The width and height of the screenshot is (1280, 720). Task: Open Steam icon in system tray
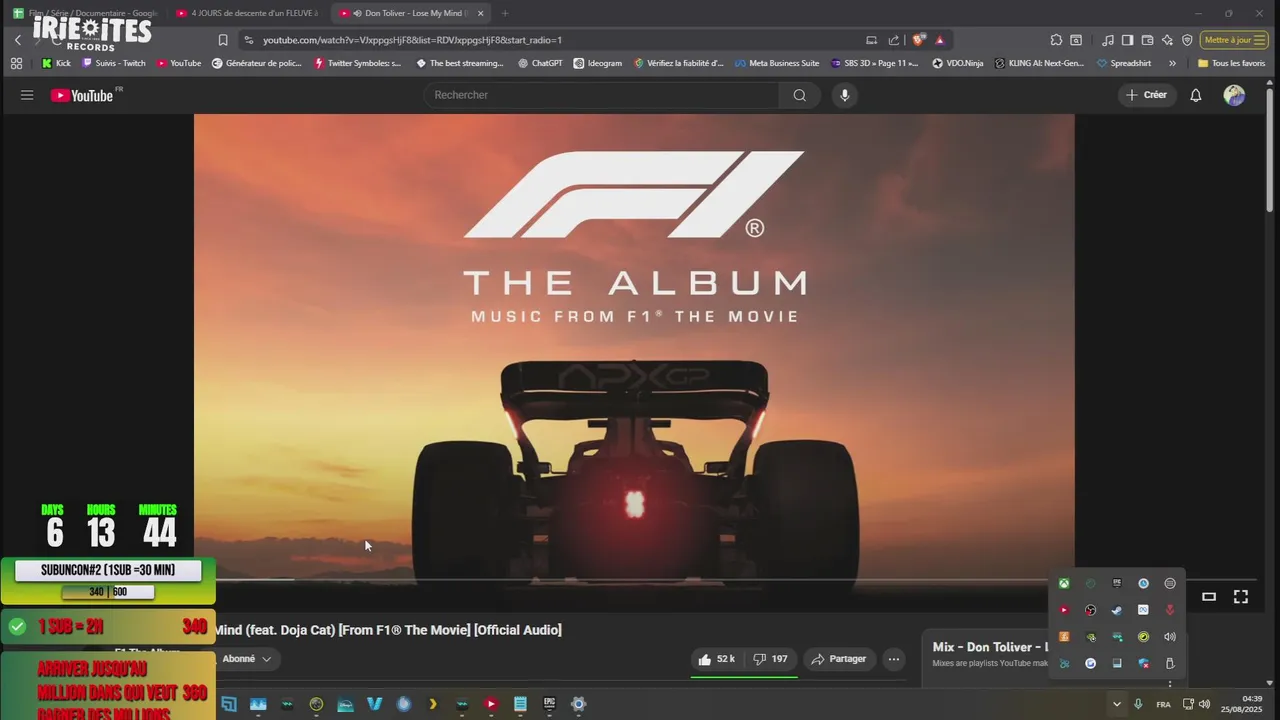[1117, 610]
